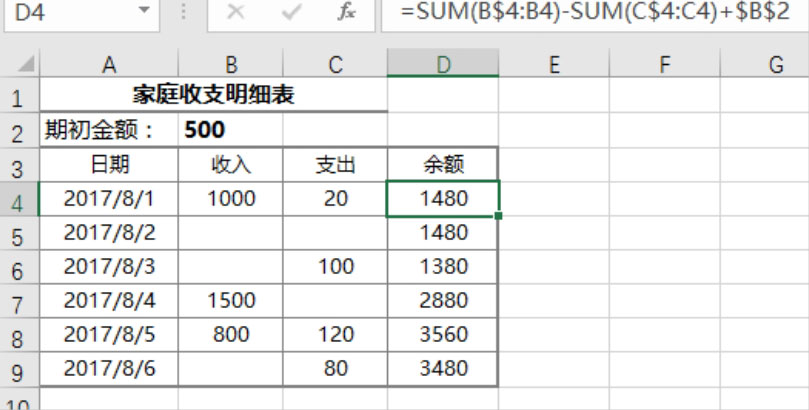This screenshot has width=809, height=410.
Task: Select column B header
Action: click(x=231, y=64)
